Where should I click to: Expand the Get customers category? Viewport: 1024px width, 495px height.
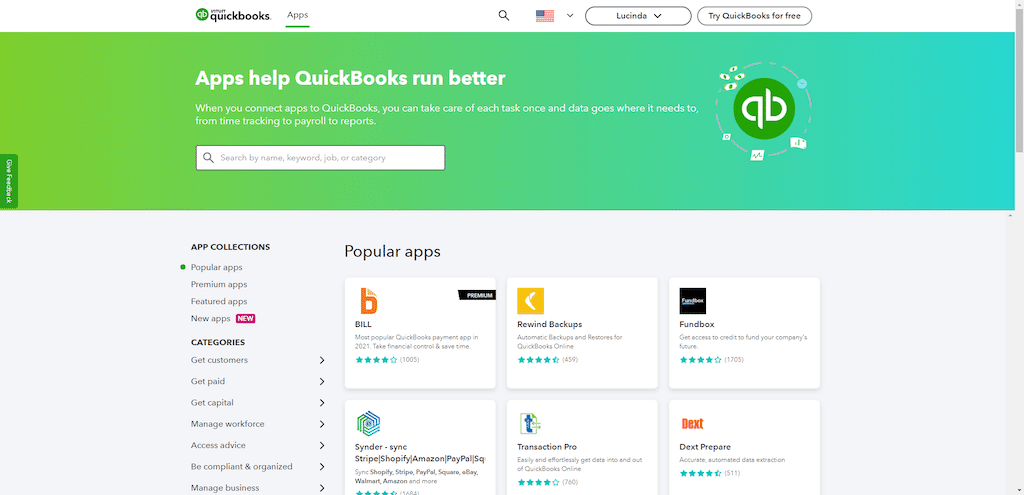pyautogui.click(x=322, y=360)
